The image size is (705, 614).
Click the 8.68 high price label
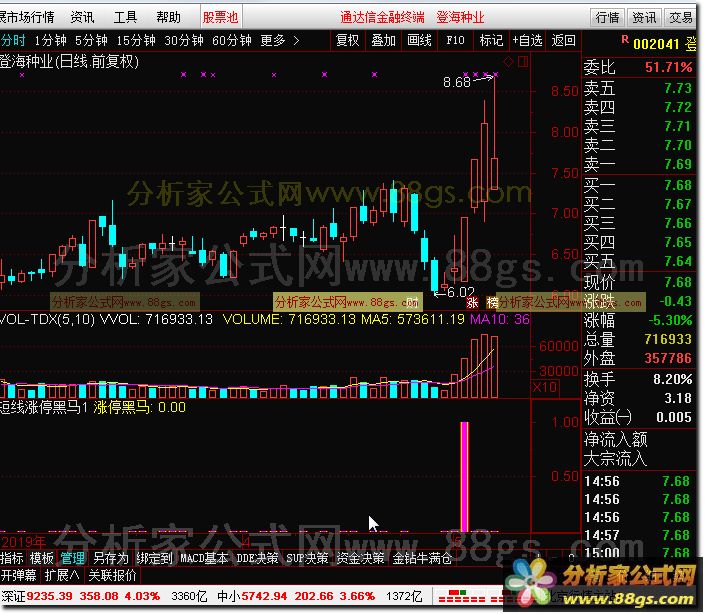[x=456, y=82]
